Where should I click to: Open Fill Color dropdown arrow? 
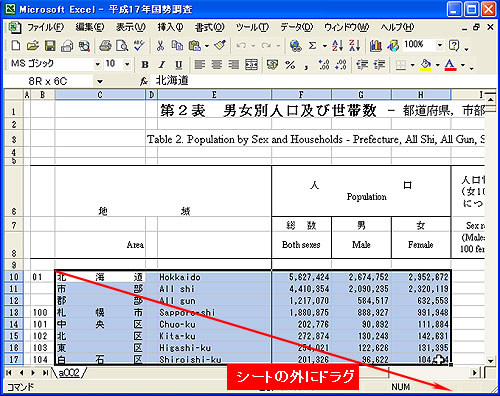click(438, 65)
